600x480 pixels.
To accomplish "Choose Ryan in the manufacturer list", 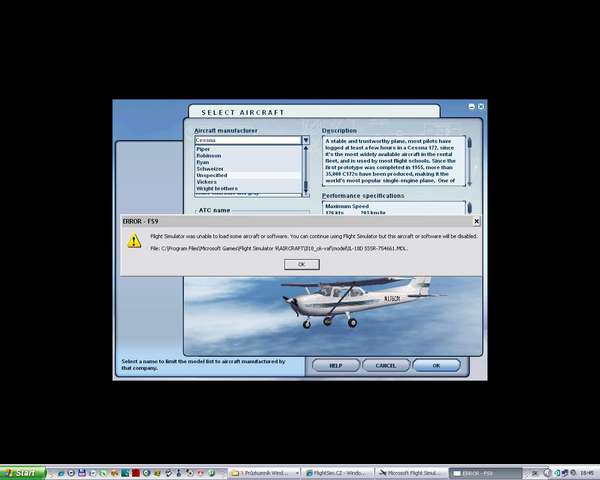I will tap(204, 162).
